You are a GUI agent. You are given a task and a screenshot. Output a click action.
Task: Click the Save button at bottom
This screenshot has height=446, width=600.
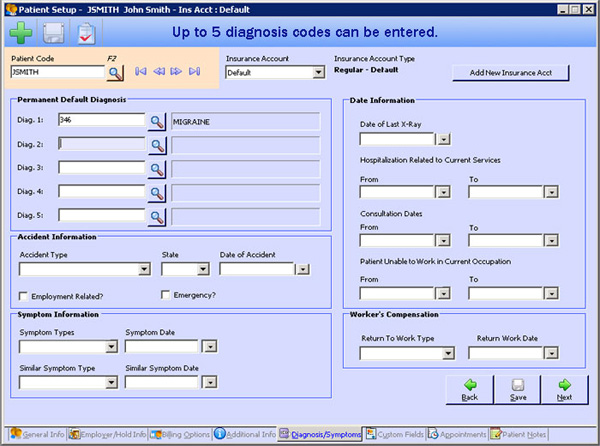(517, 390)
